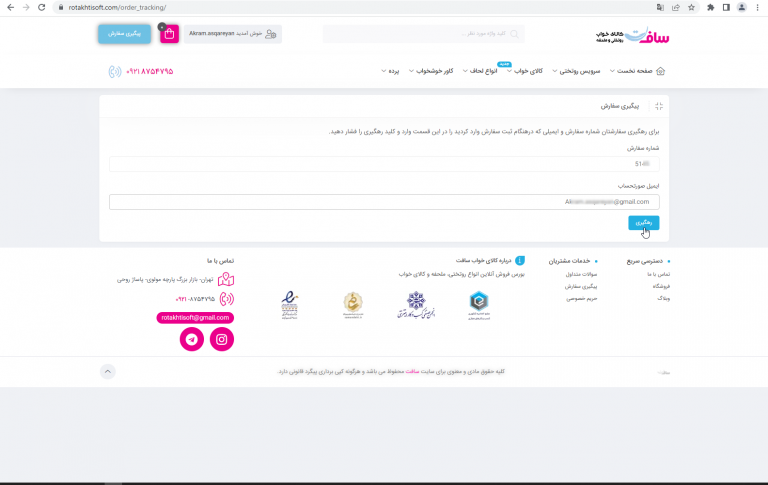The image size is (768, 485).
Task: Click the scroll-to-top chevron button
Action: click(x=108, y=371)
